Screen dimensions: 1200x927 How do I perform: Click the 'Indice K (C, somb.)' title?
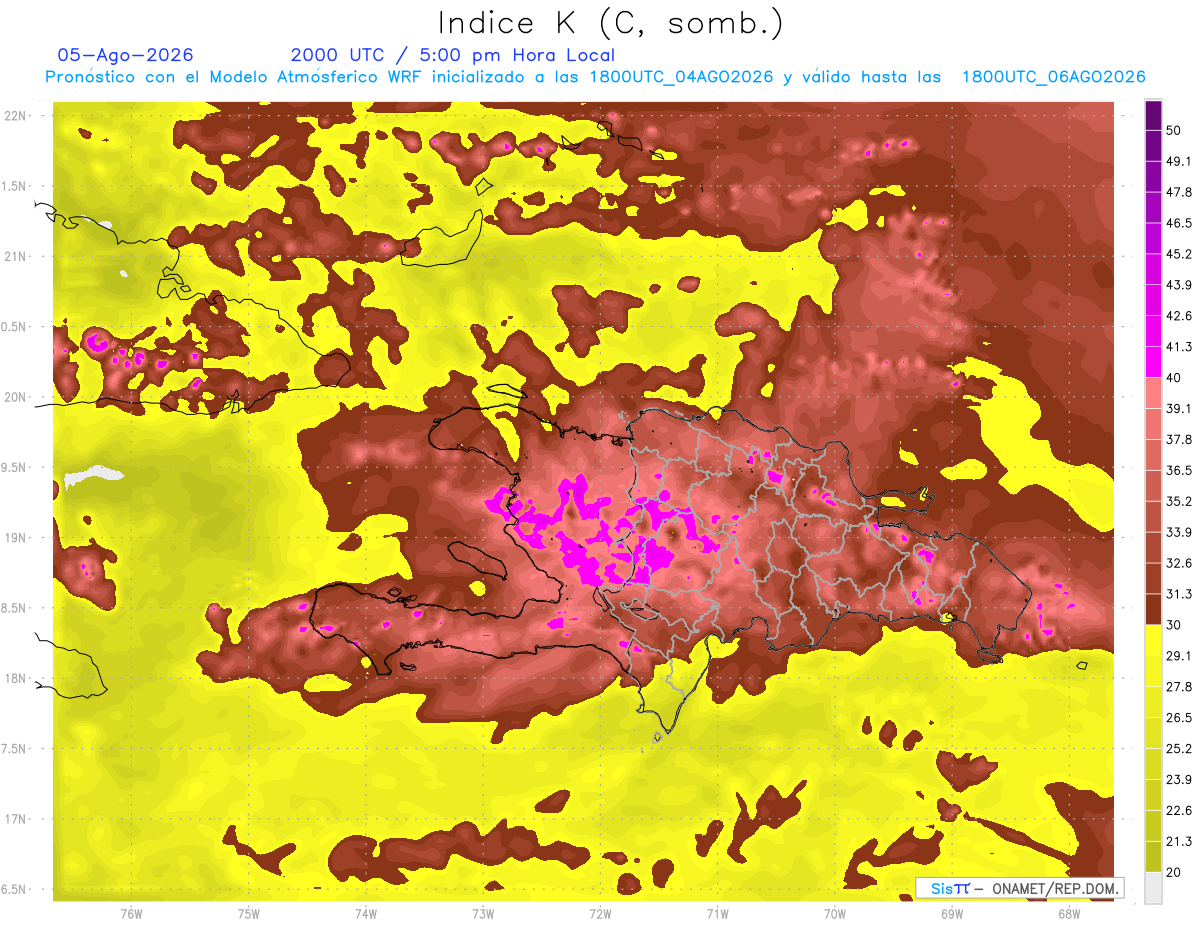pyautogui.click(x=611, y=22)
